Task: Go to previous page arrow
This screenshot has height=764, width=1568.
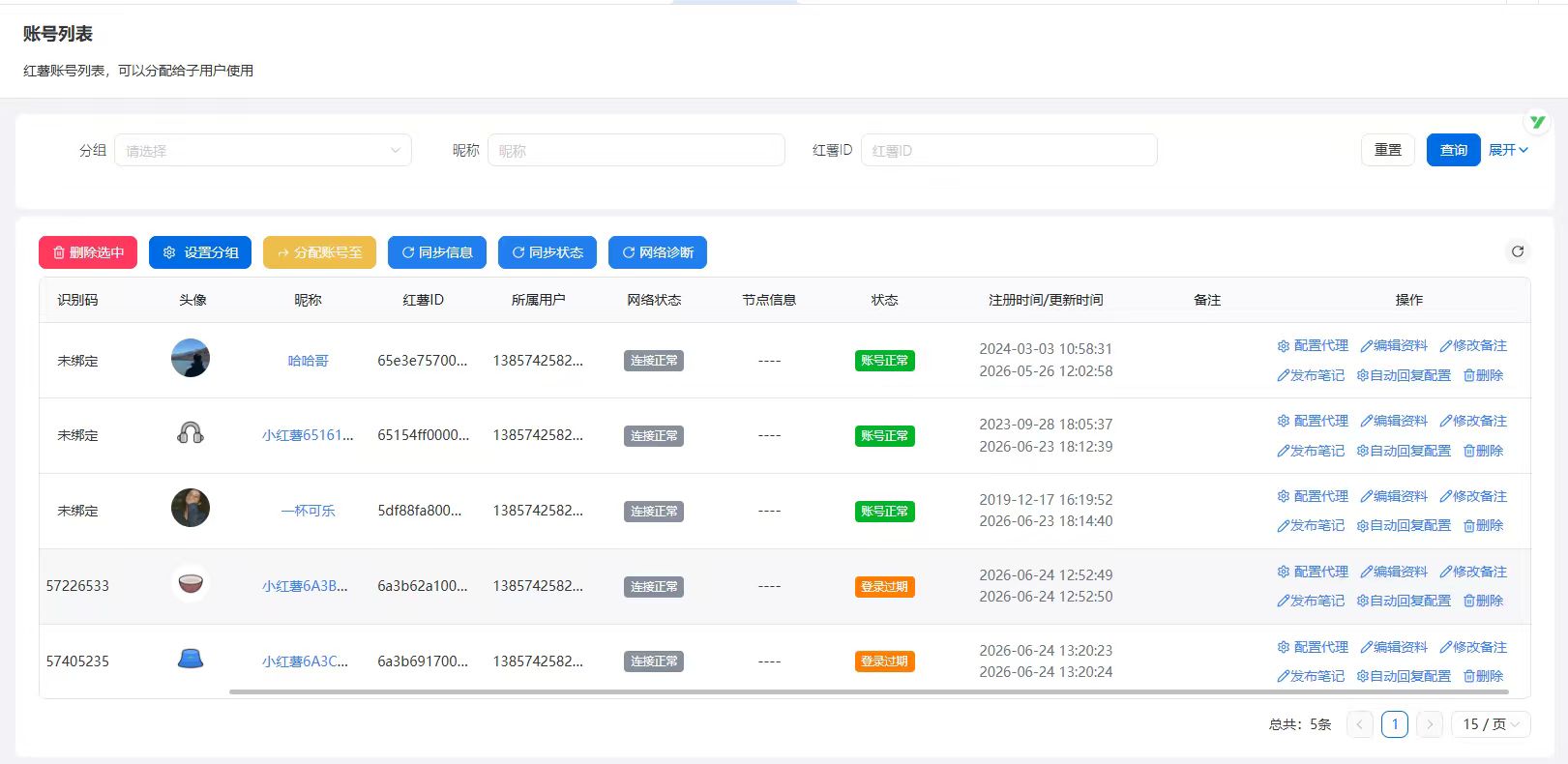Action: pos(1360,724)
